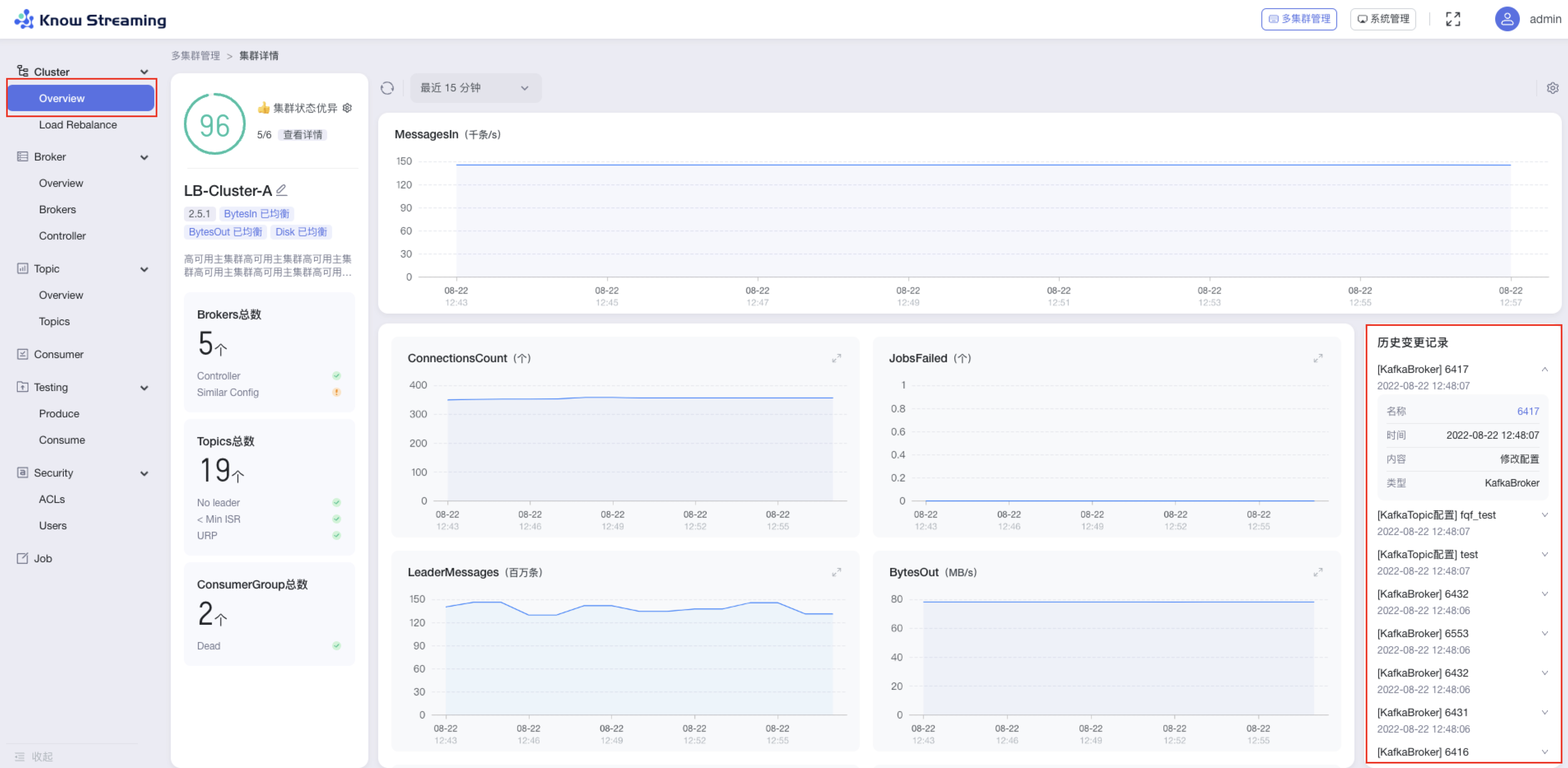The height and width of the screenshot is (768, 1568).
Task: Click the fullscreen toggle icon in header
Action: 1453,19
